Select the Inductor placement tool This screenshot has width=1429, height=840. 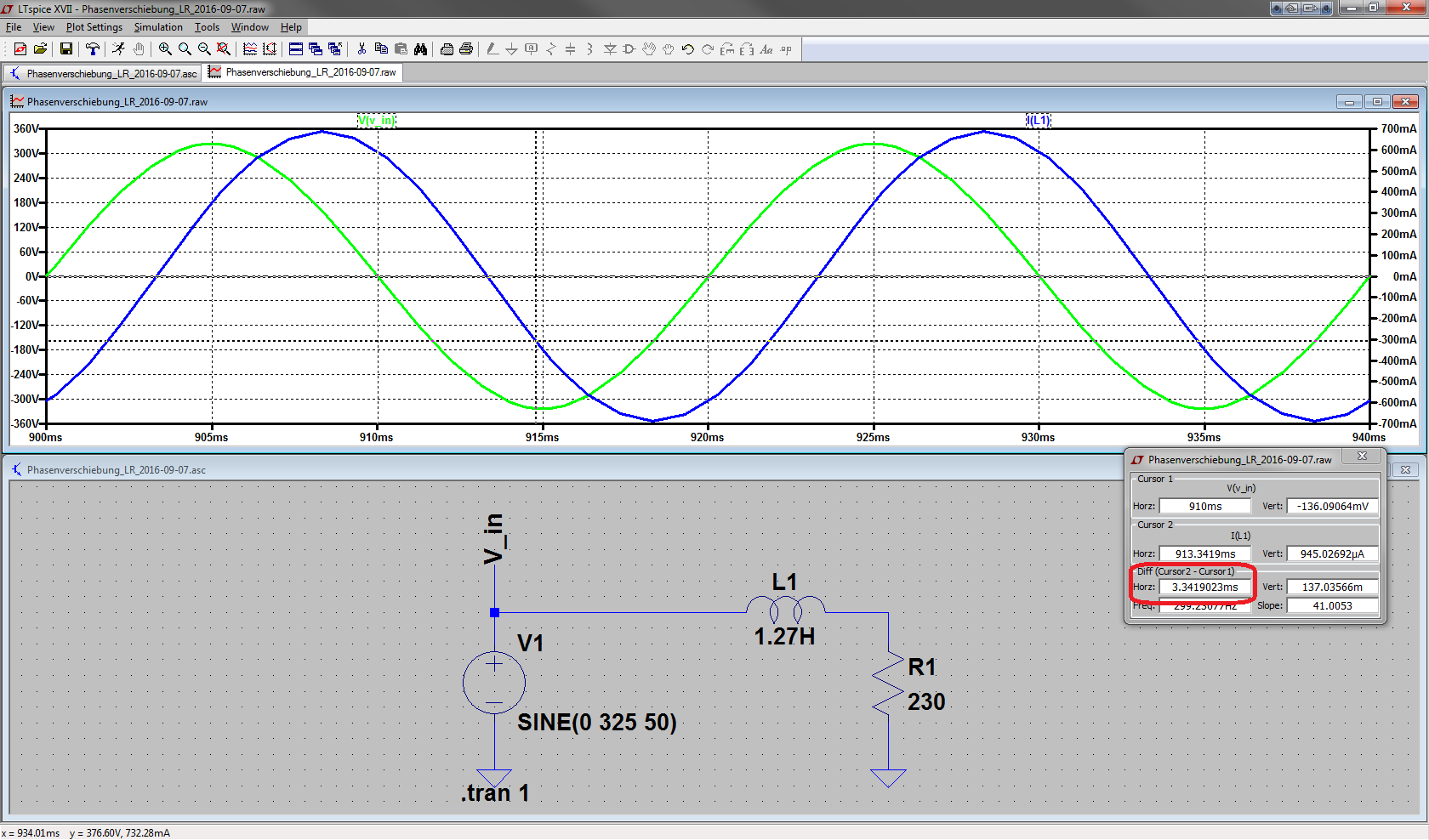(x=590, y=49)
